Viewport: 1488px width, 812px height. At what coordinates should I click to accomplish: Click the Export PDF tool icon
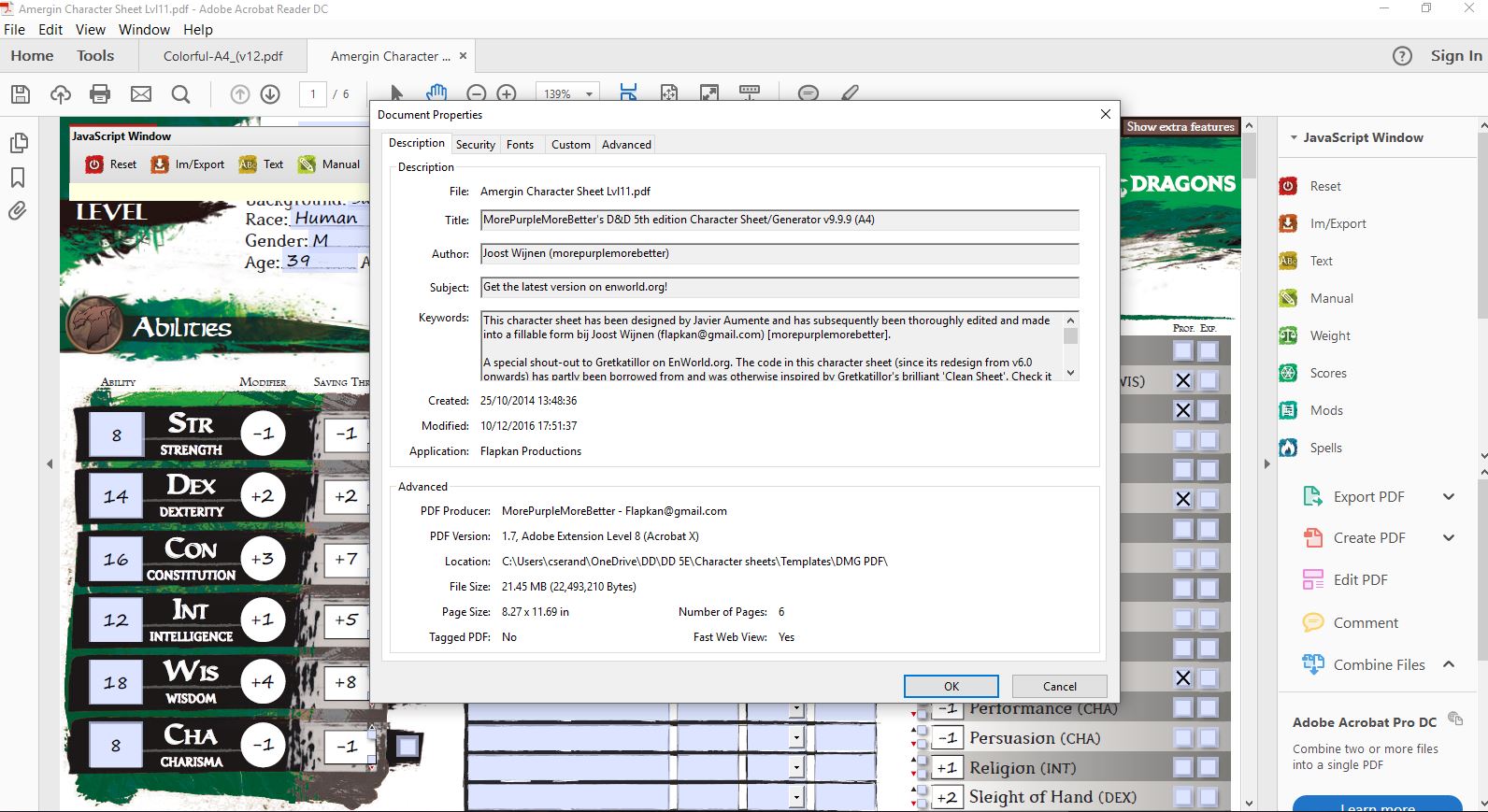tap(1312, 497)
